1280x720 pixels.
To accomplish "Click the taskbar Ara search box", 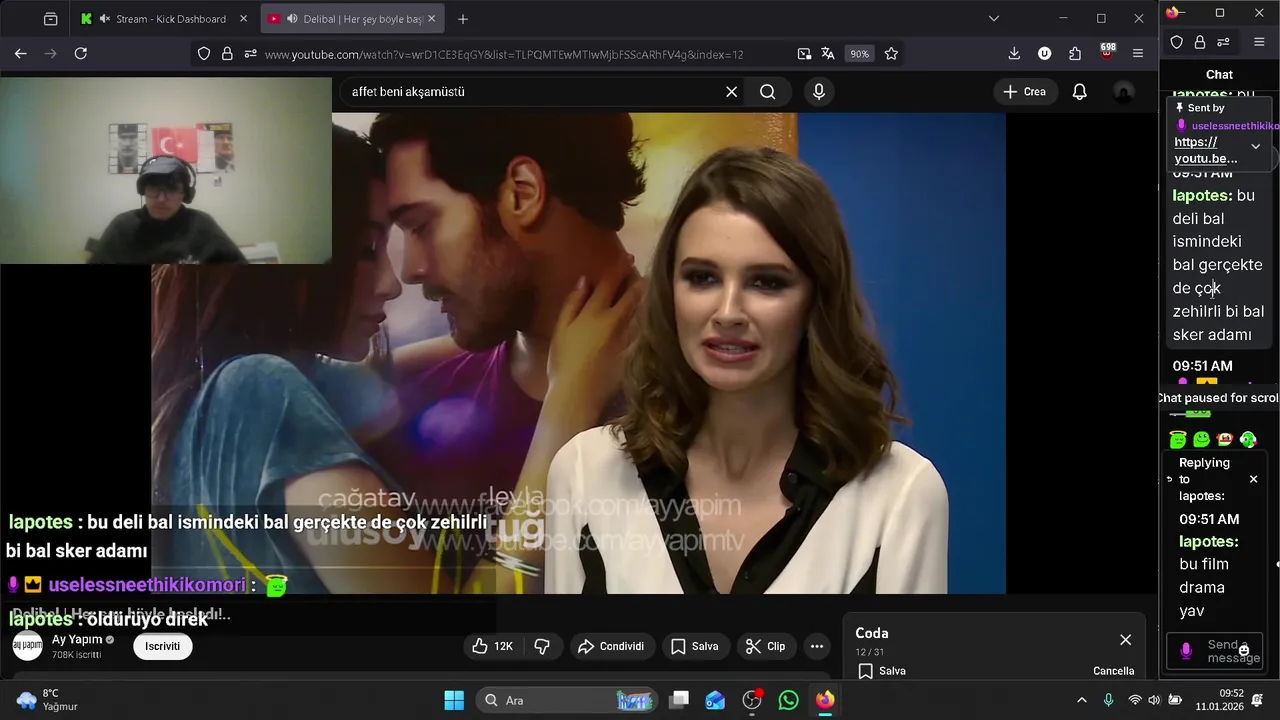I will [x=566, y=700].
